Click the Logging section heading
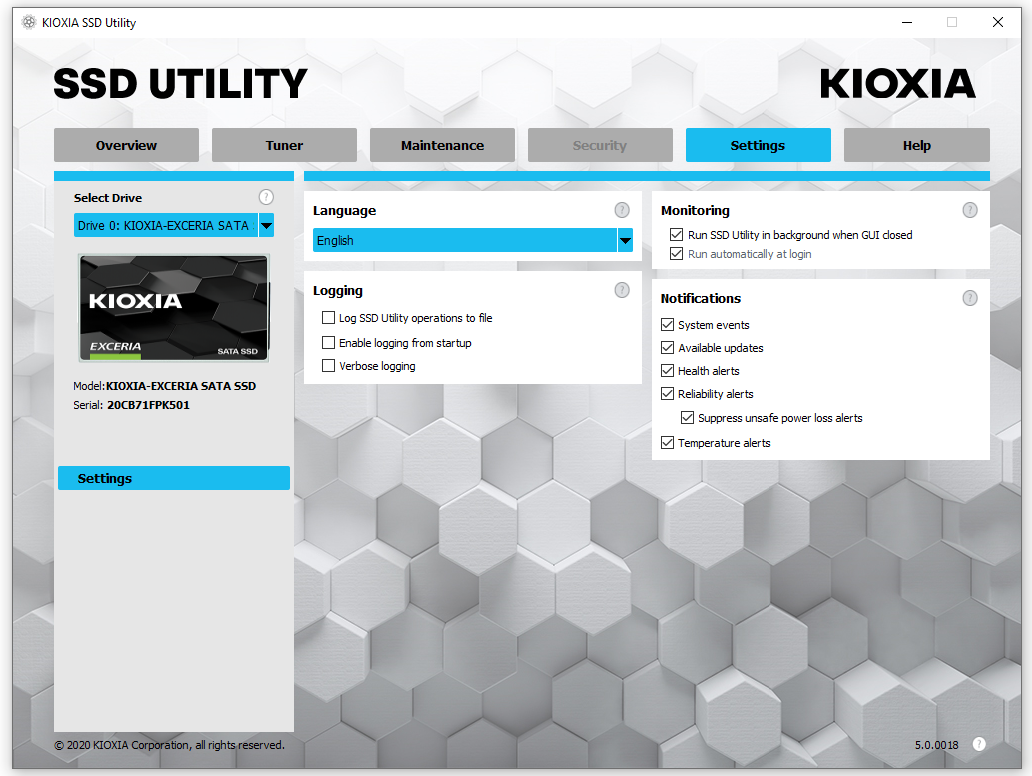Image resolution: width=1032 pixels, height=776 pixels. (338, 291)
